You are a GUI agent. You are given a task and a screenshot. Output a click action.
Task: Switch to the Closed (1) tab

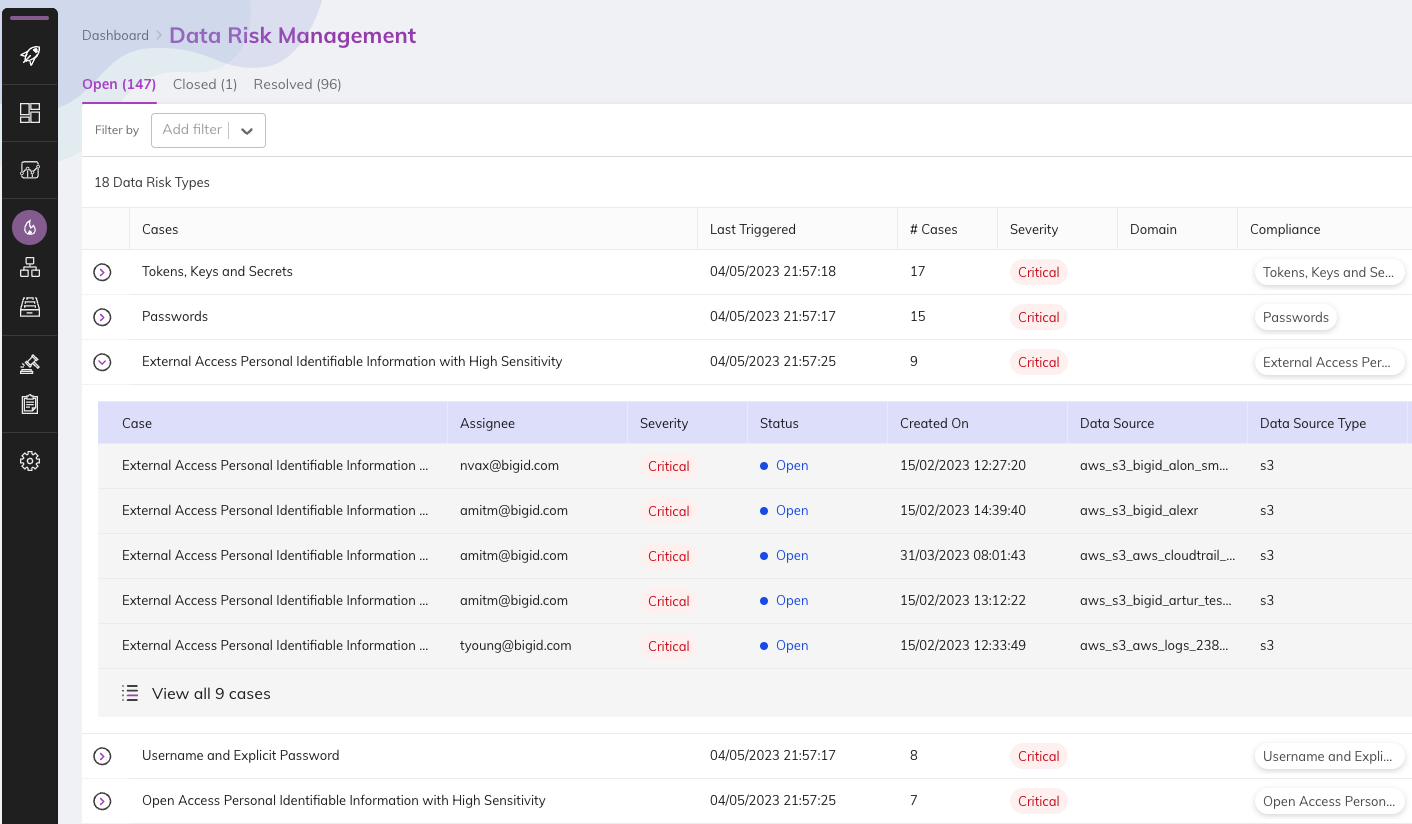point(205,84)
